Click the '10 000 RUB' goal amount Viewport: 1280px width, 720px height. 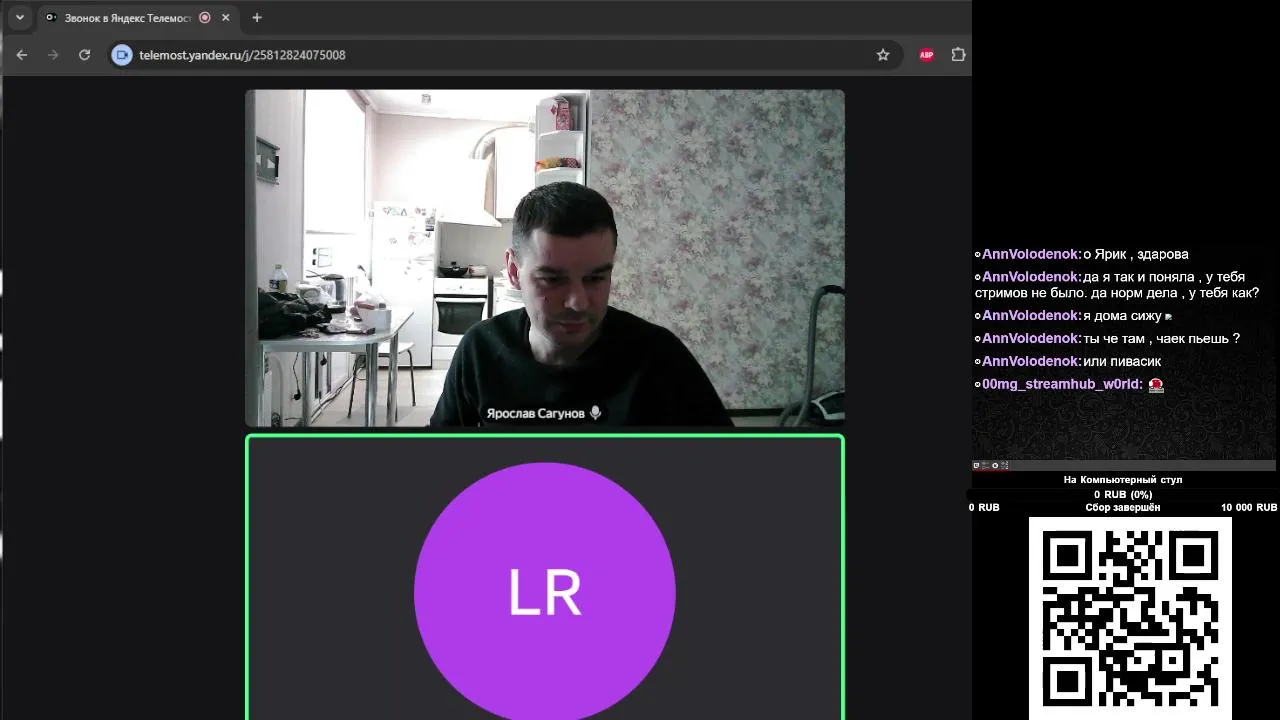tap(1248, 508)
